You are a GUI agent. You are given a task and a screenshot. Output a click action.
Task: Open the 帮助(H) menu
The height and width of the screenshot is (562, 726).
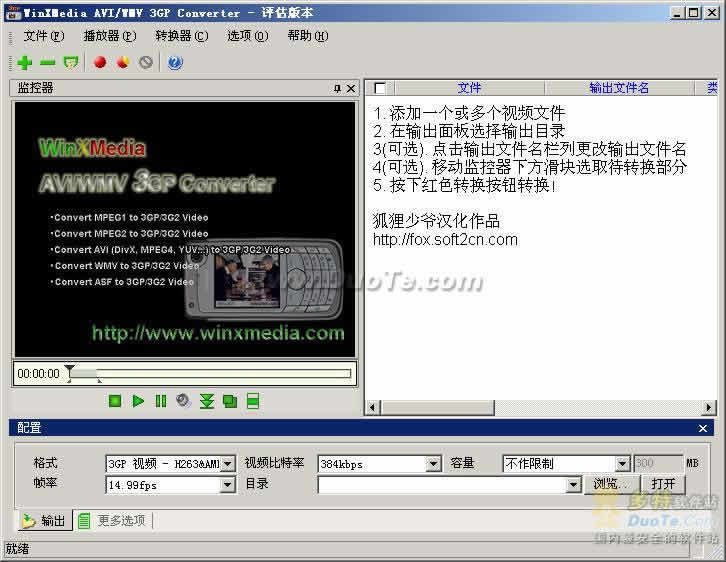pyautogui.click(x=308, y=36)
